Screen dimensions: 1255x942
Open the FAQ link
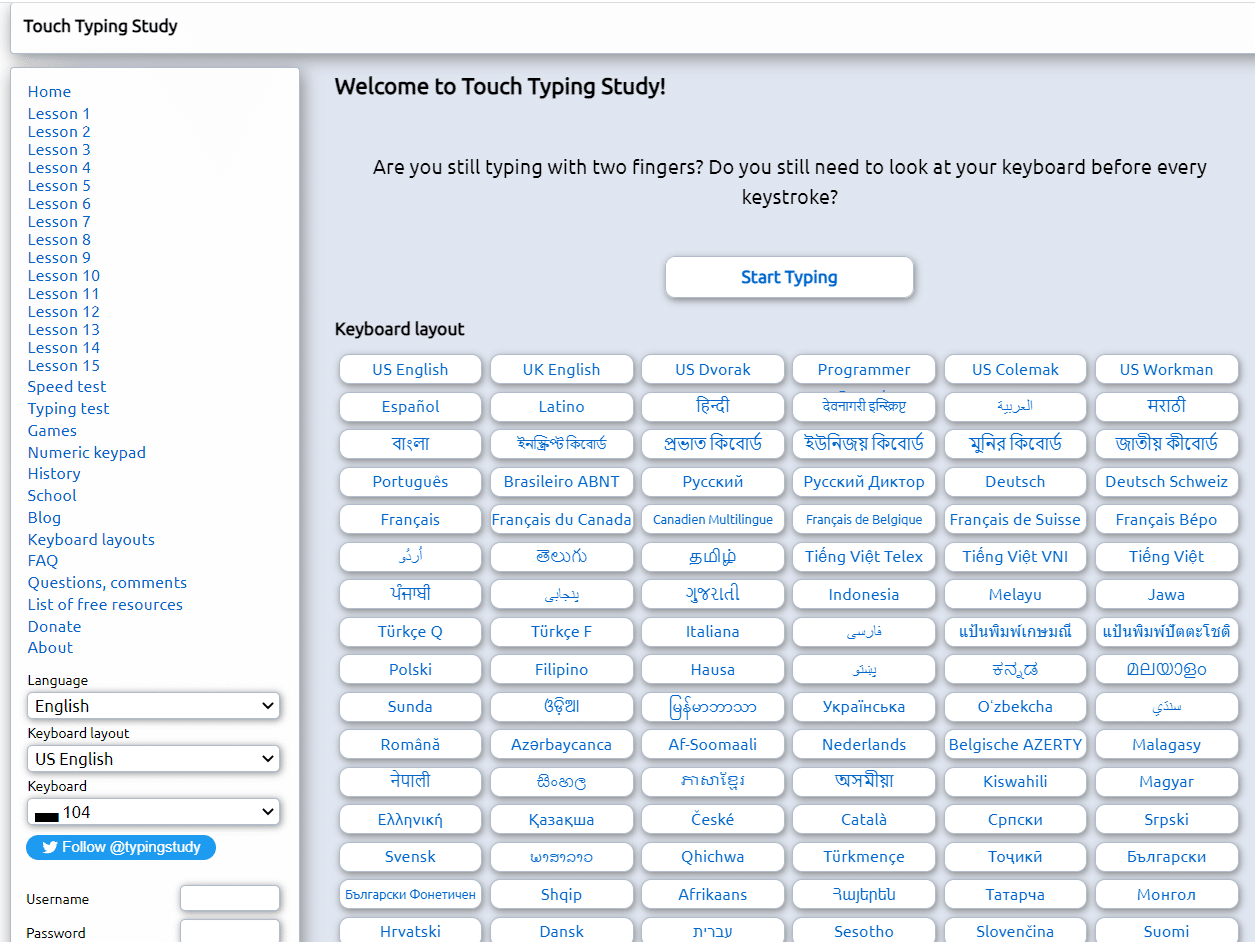pos(43,561)
